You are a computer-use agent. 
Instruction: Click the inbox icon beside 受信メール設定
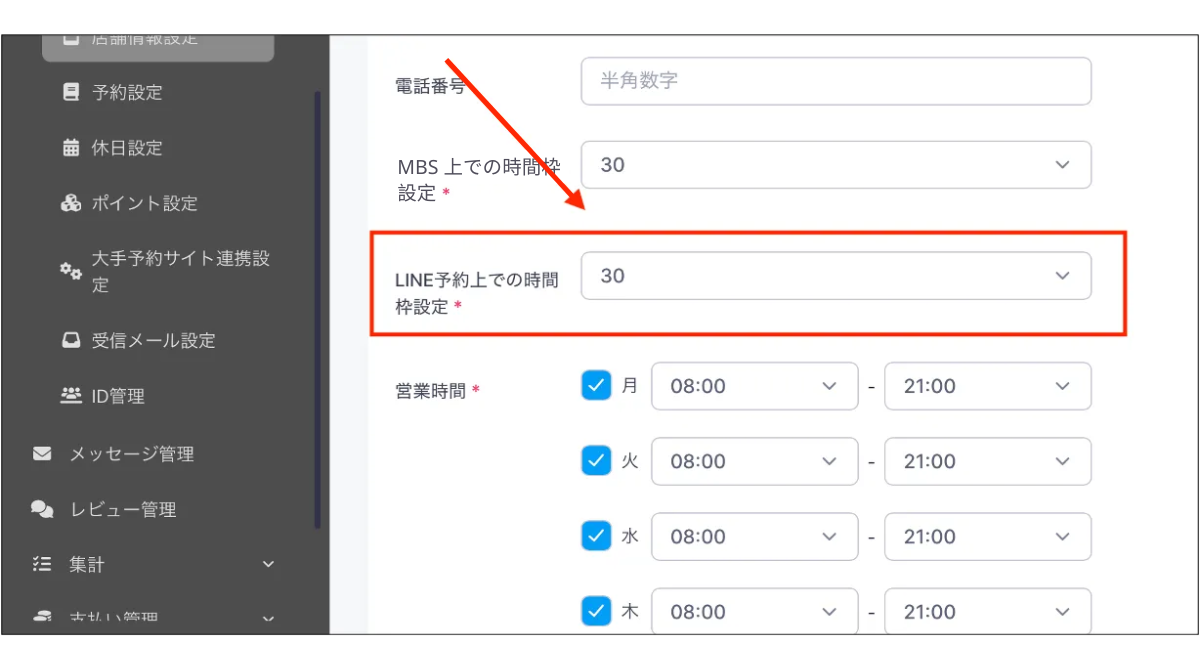[x=70, y=340]
